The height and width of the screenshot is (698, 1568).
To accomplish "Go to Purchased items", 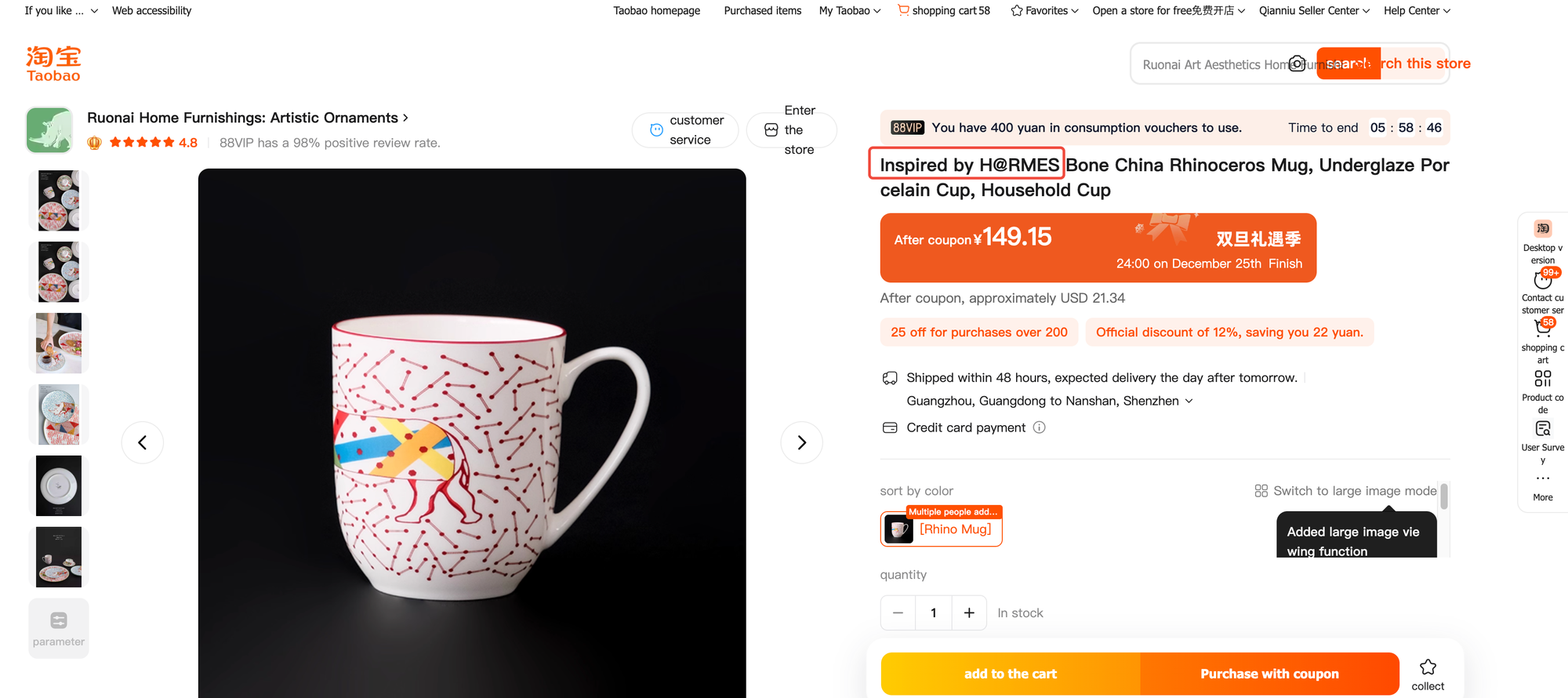I will (762, 11).
